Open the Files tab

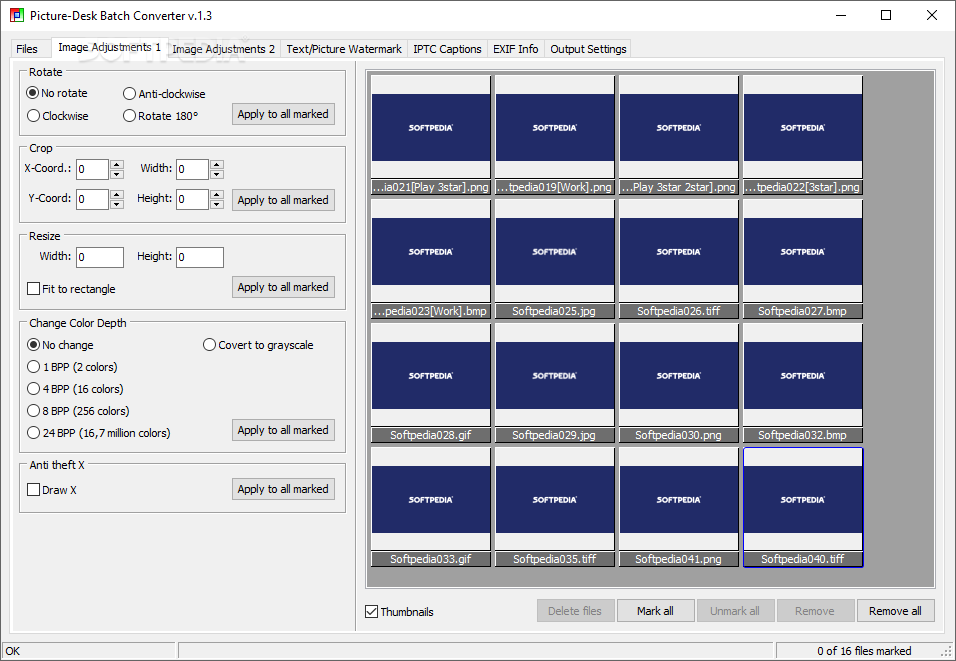click(27, 49)
